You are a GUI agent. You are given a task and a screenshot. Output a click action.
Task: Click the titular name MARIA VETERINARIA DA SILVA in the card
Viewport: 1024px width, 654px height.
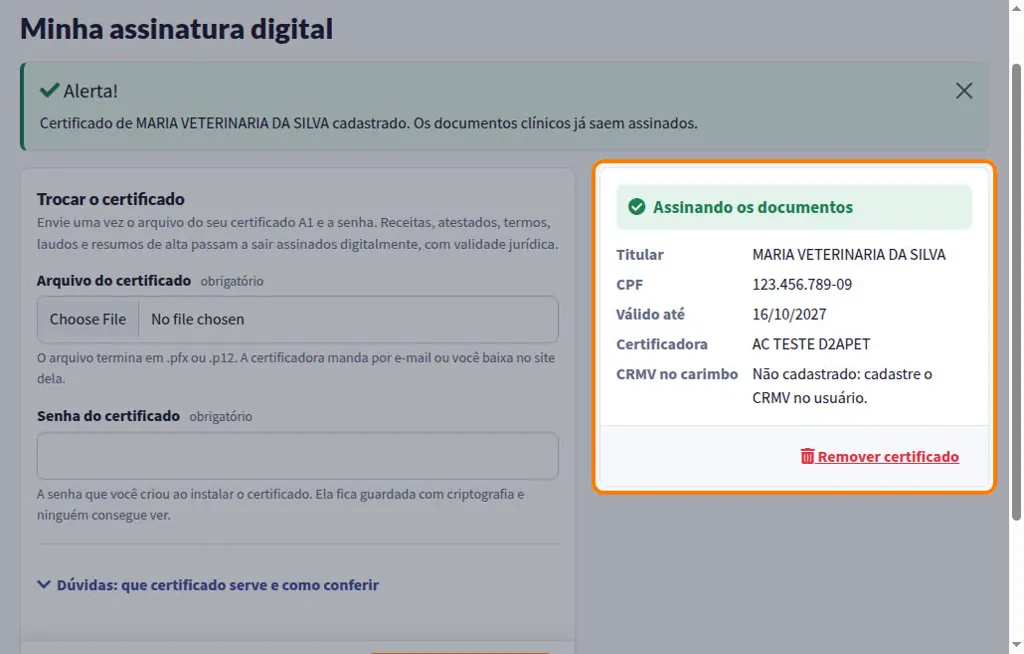pos(849,254)
